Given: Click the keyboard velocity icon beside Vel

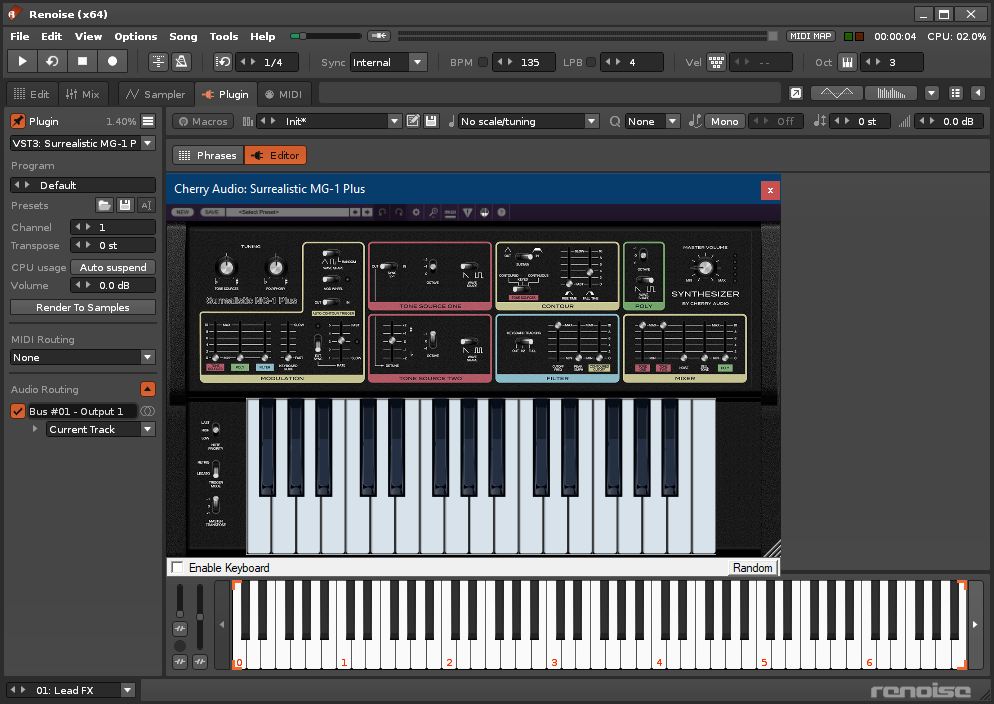Looking at the screenshot, I should 716,61.
